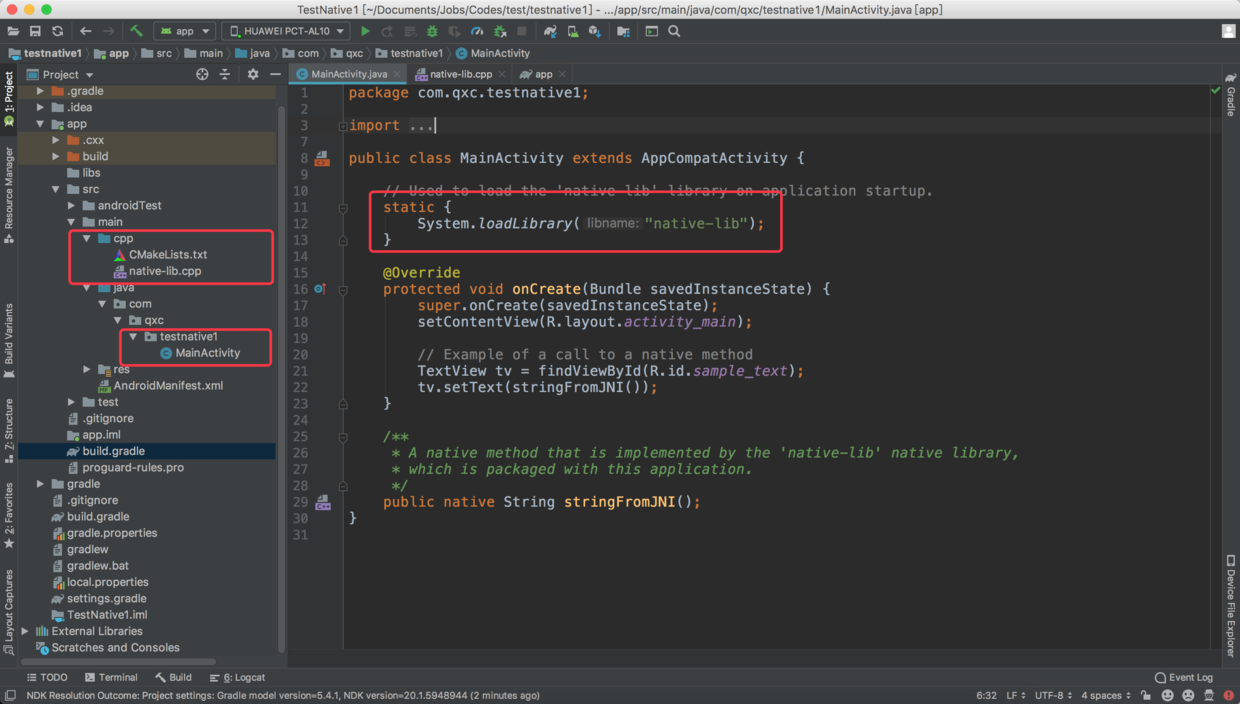Click Attach Debugger to Android Process icon
The image size is (1240, 704).
499,31
